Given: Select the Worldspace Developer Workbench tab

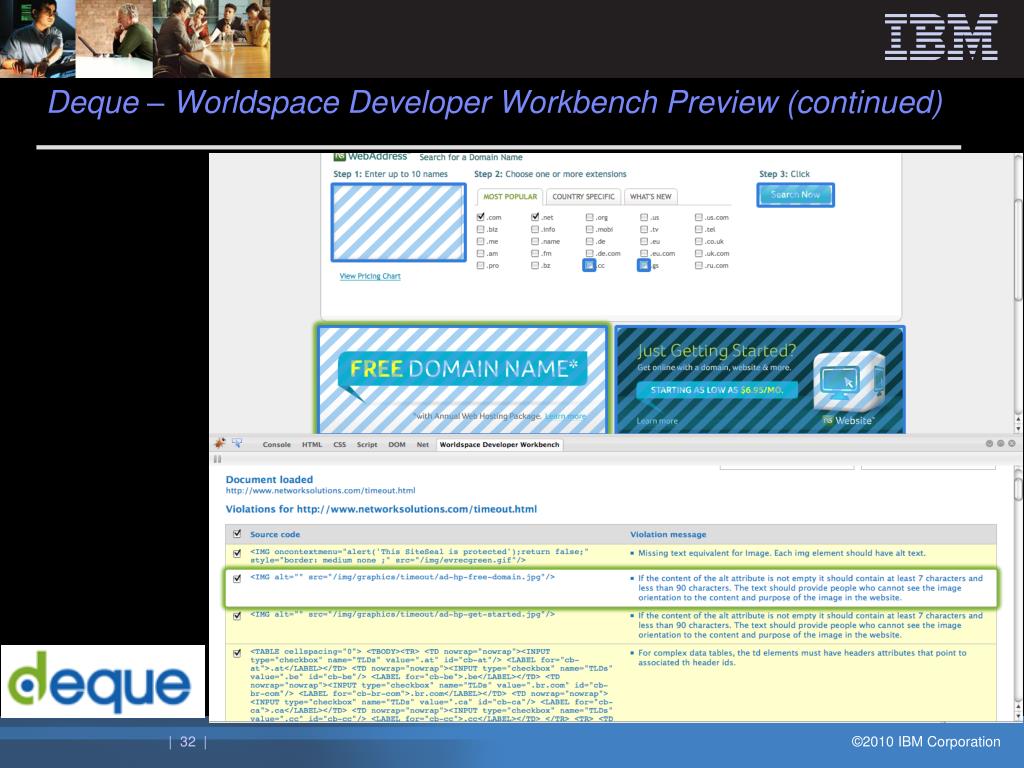Looking at the screenshot, I should click(x=500, y=445).
